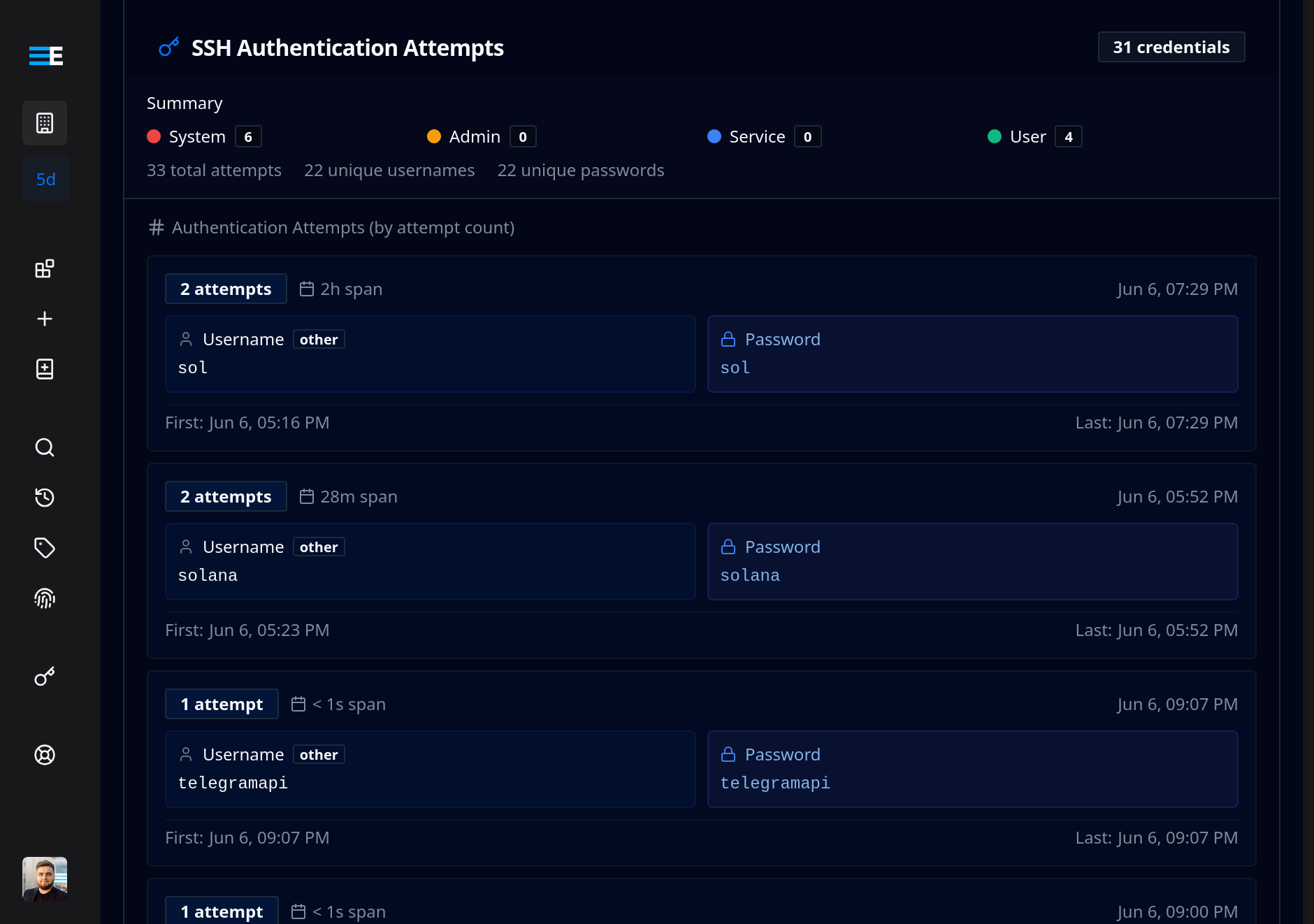Click the 31 credentials button
This screenshot has height=924, width=1314.
coord(1171,47)
